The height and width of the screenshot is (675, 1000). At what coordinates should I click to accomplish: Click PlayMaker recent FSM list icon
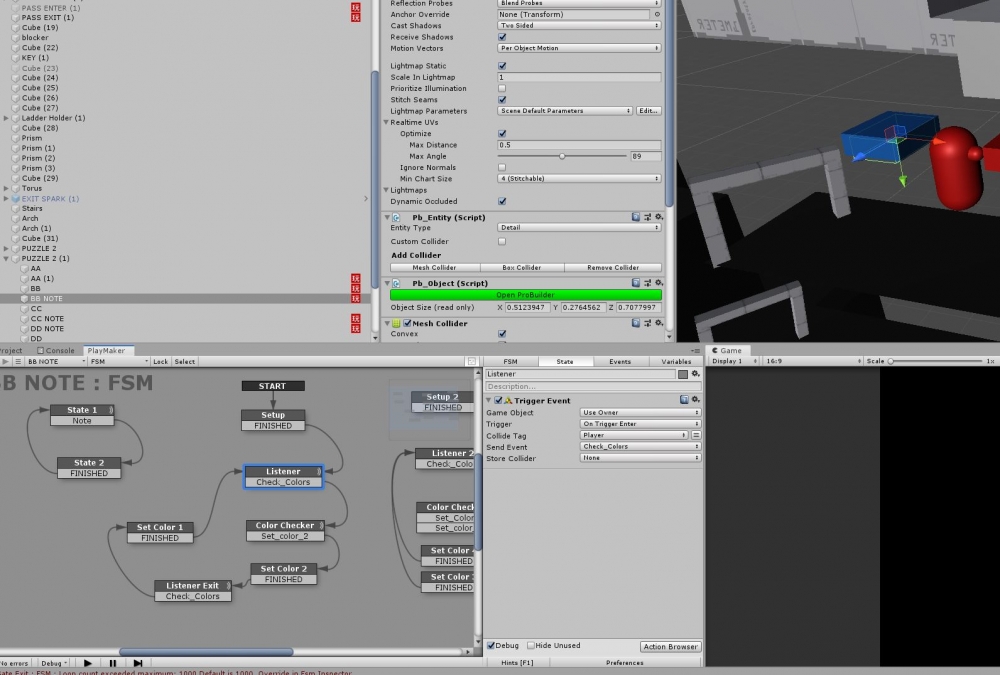coord(18,361)
